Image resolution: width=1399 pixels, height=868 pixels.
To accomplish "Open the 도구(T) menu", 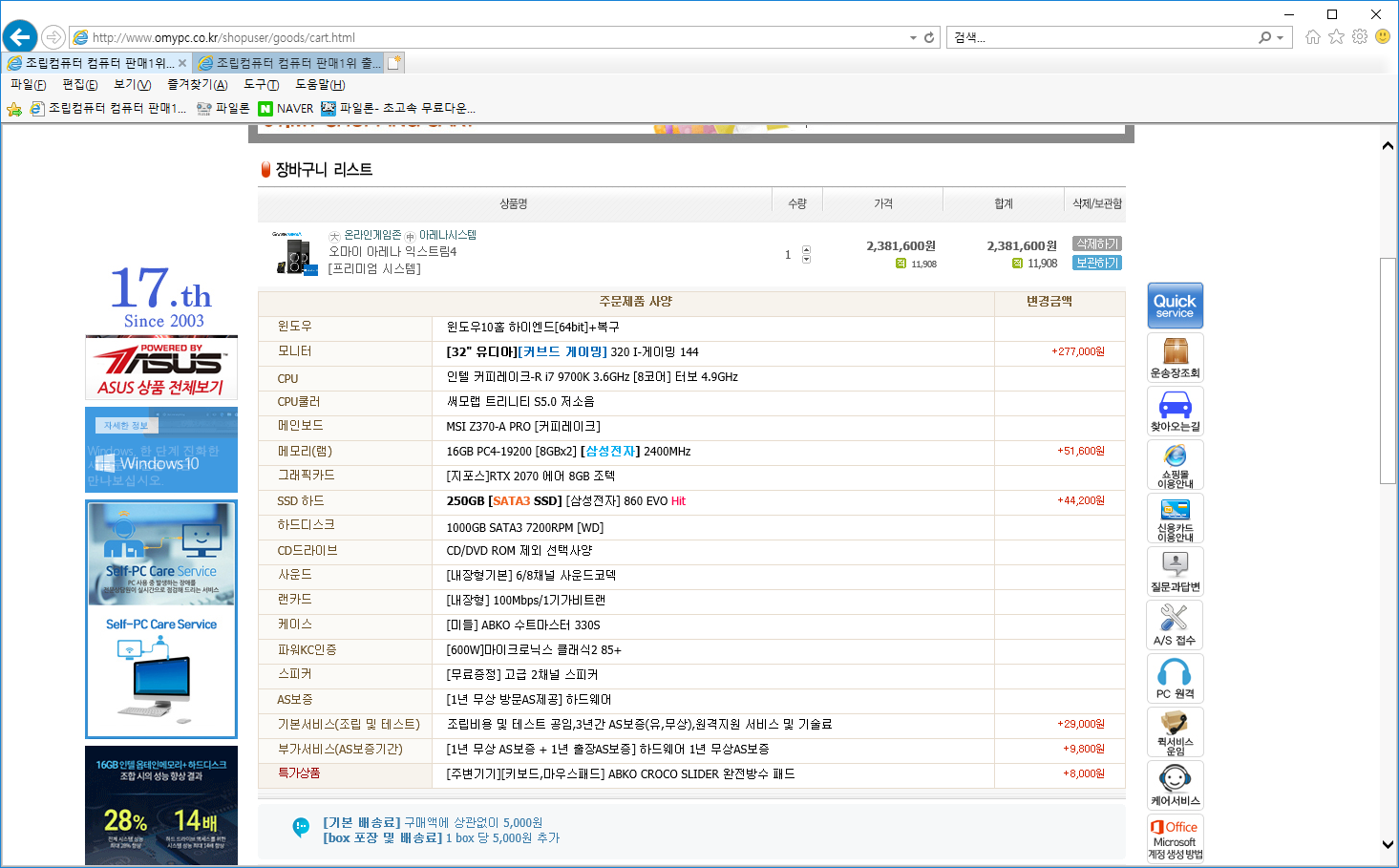I will coord(262,85).
